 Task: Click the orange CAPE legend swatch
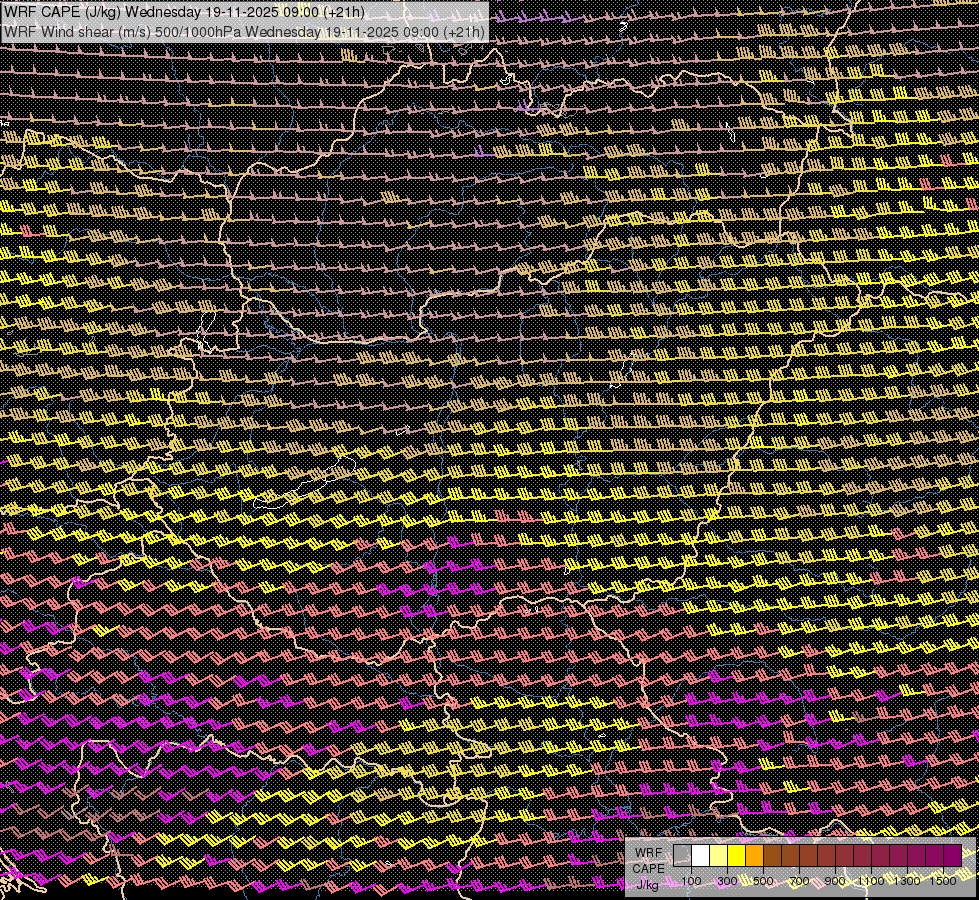754,855
